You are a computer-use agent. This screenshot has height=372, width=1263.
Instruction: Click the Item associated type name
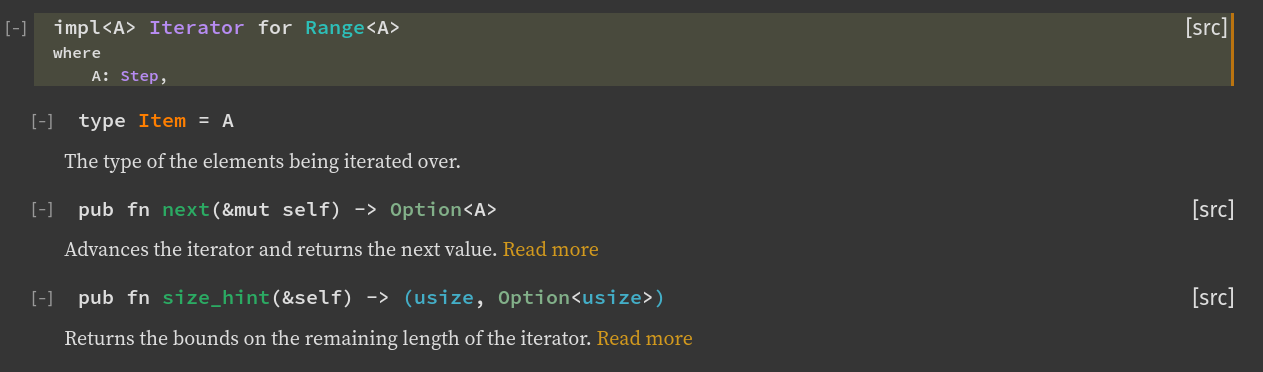coord(162,121)
